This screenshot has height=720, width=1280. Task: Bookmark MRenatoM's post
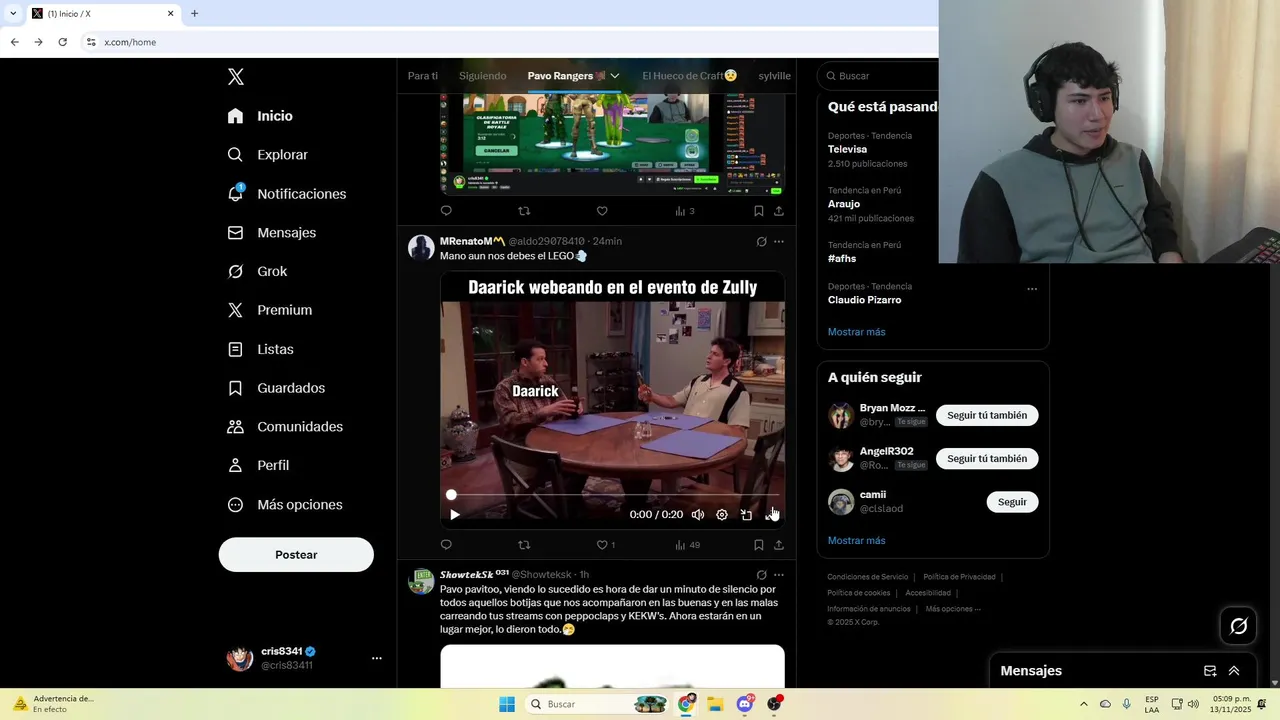[x=758, y=545]
